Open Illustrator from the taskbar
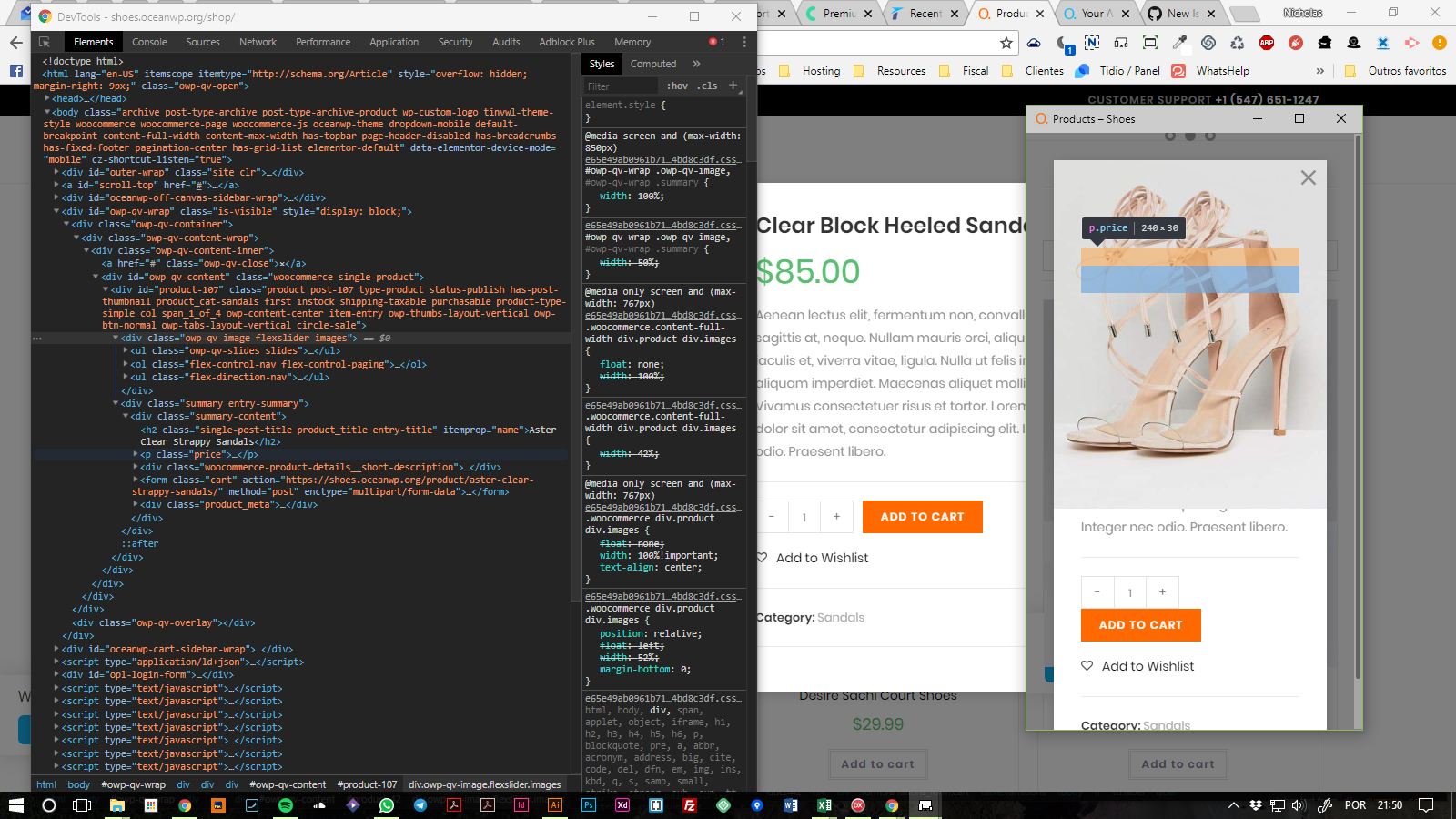The width and height of the screenshot is (1456, 819). coord(554,805)
